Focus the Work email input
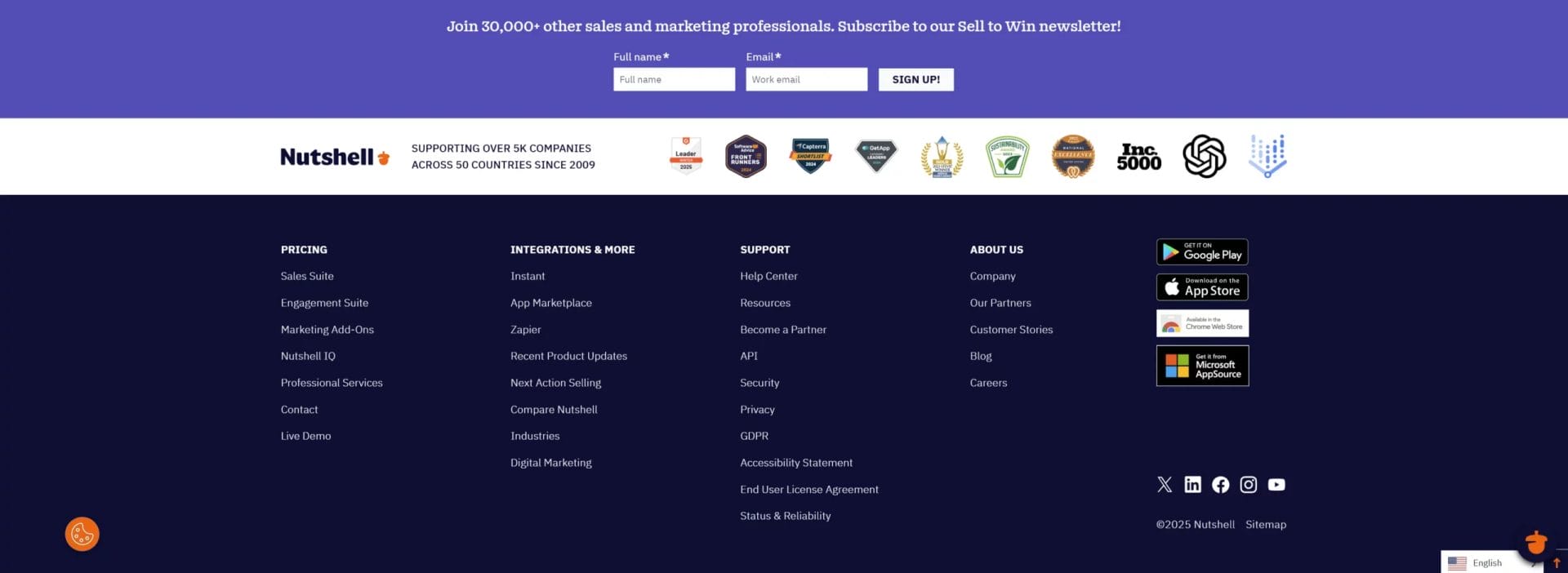 pos(806,80)
